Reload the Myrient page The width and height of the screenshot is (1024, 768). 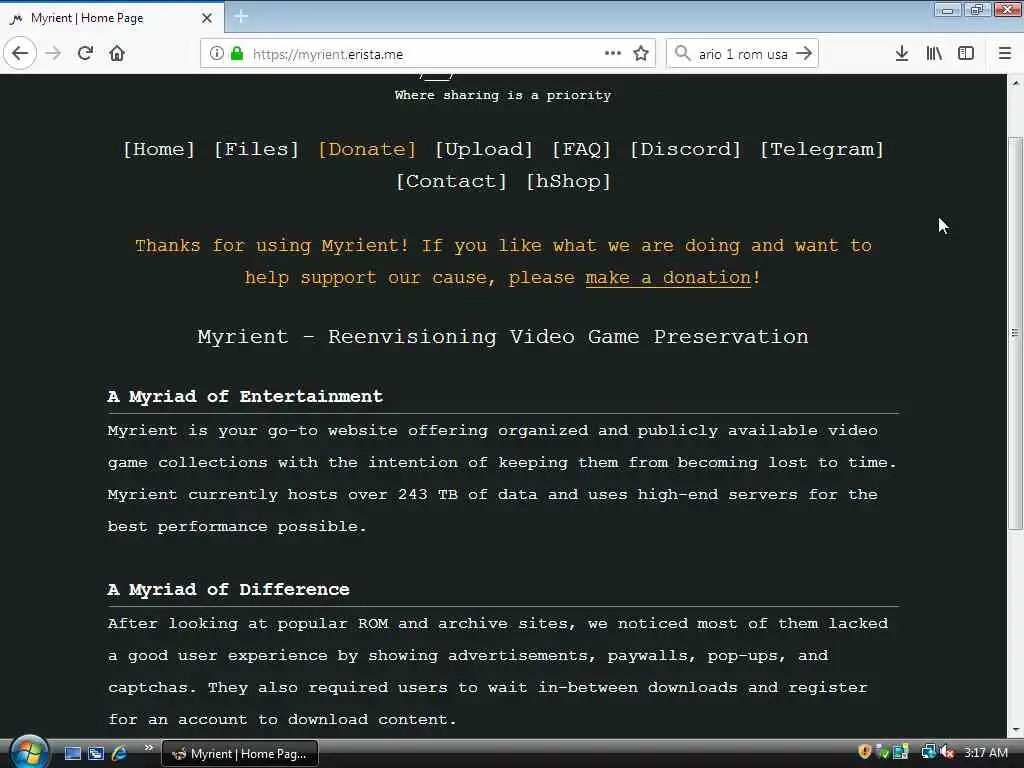pyautogui.click(x=86, y=54)
